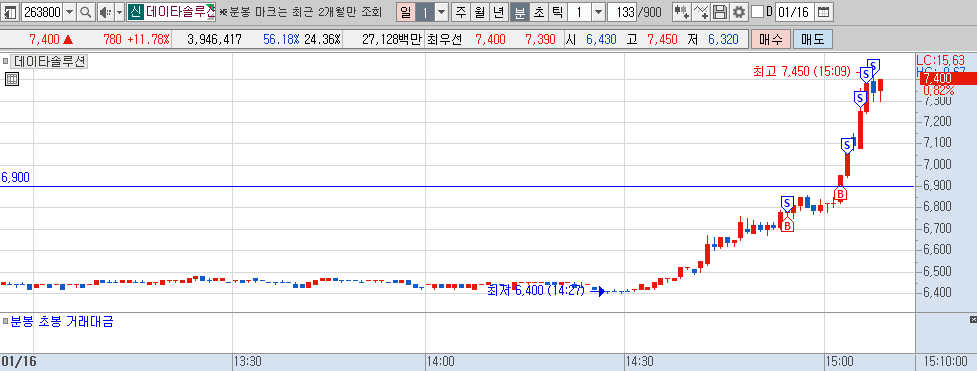Toggle the 분봉 초봉 거래대금 panel marker
The height and width of the screenshot is (371, 977).
click(6, 322)
